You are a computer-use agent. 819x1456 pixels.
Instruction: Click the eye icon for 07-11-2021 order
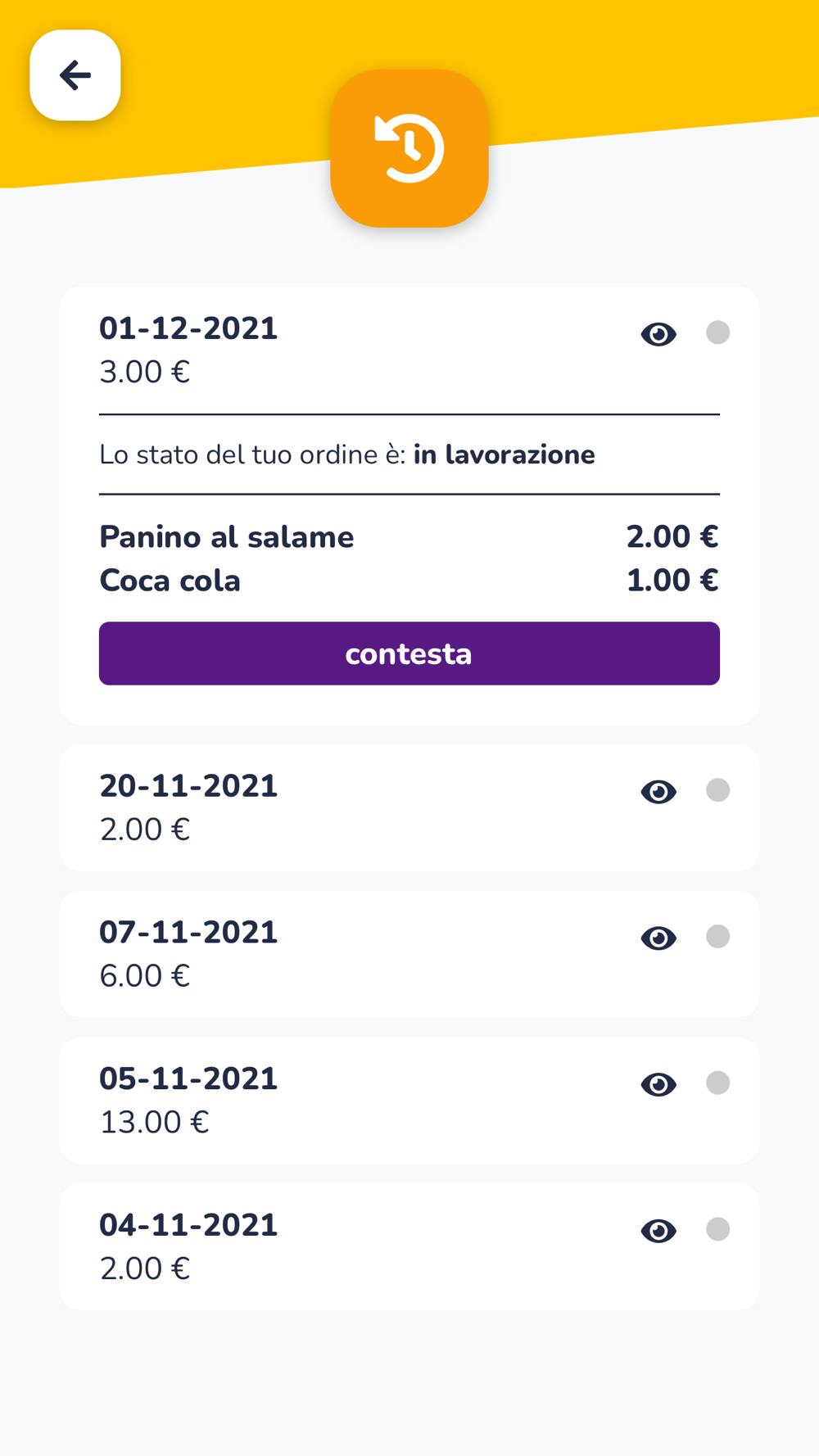click(x=658, y=938)
